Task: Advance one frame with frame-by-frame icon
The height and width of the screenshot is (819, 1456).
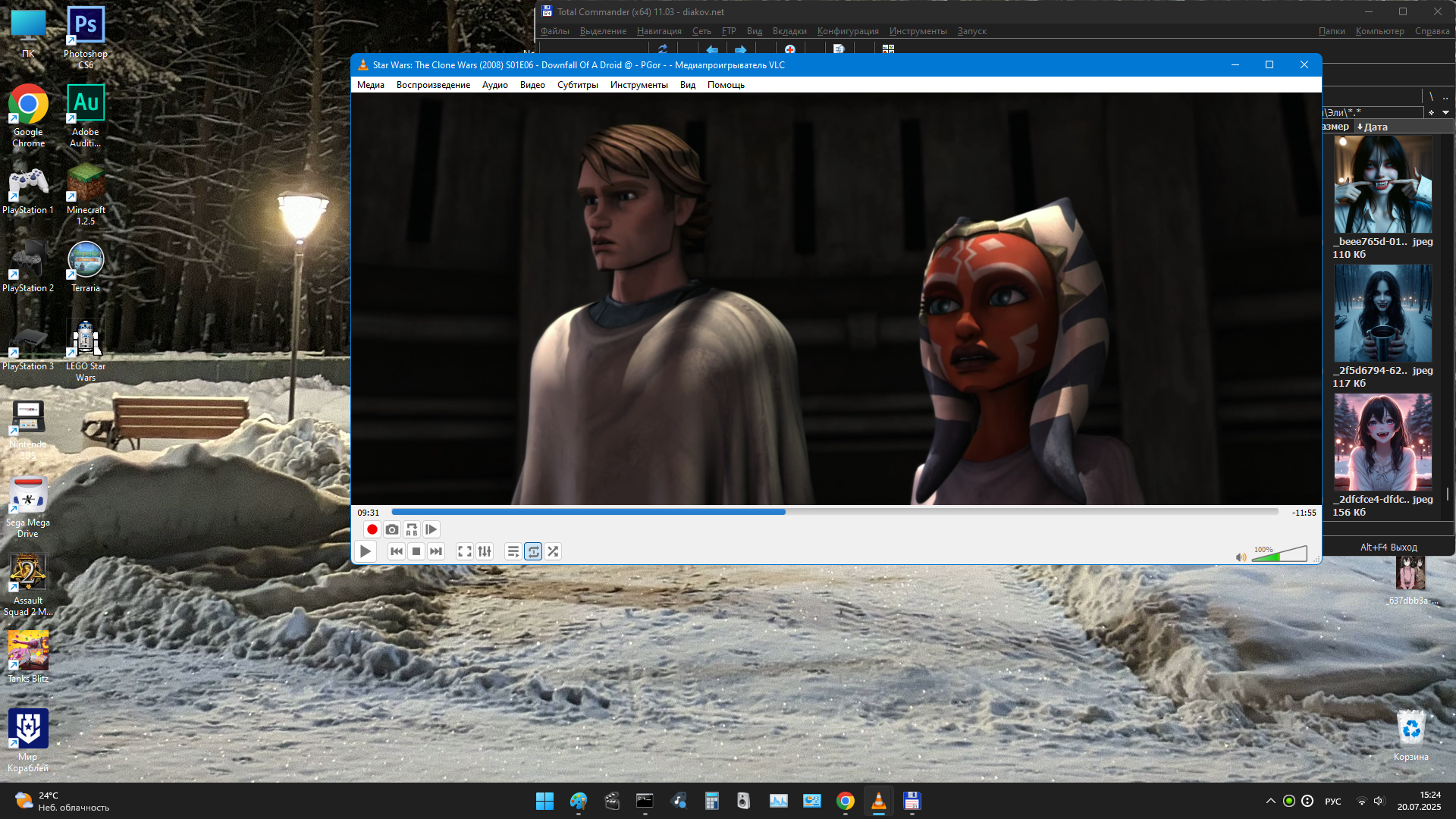Action: point(431,530)
